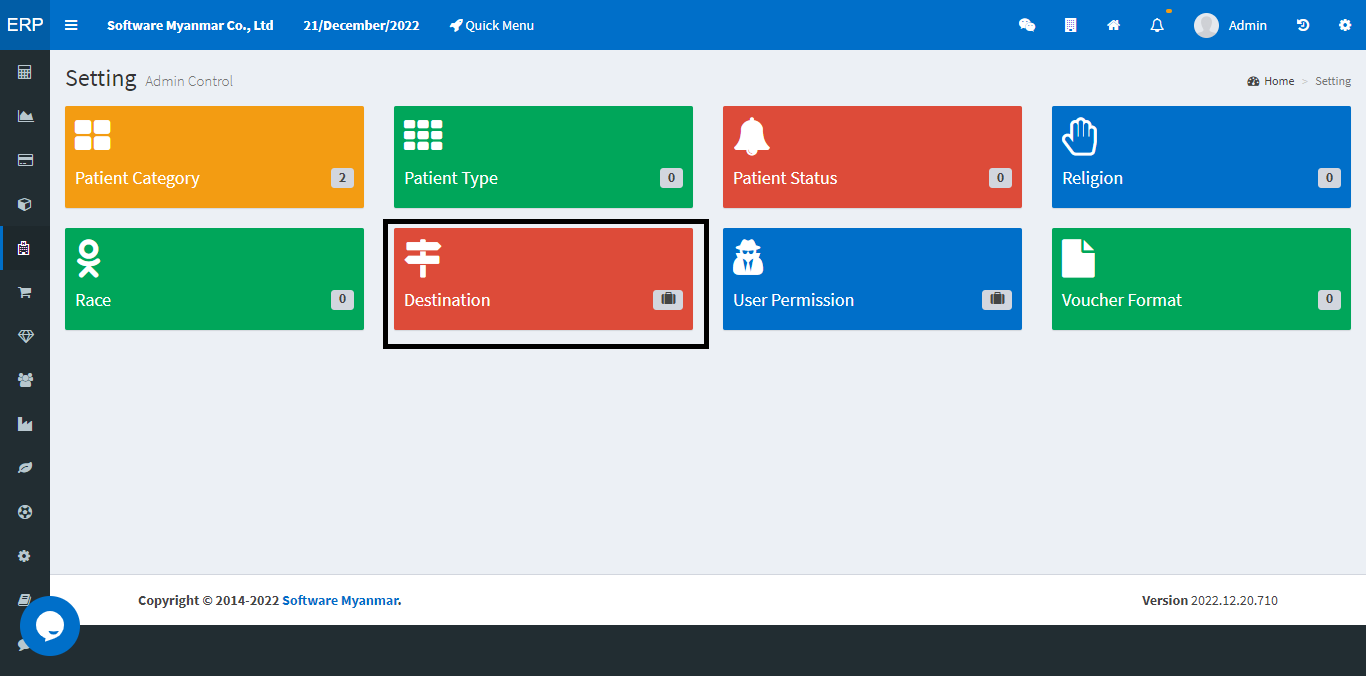1366x676 pixels.
Task: Open the Destination tile
Action: pyautogui.click(x=543, y=279)
